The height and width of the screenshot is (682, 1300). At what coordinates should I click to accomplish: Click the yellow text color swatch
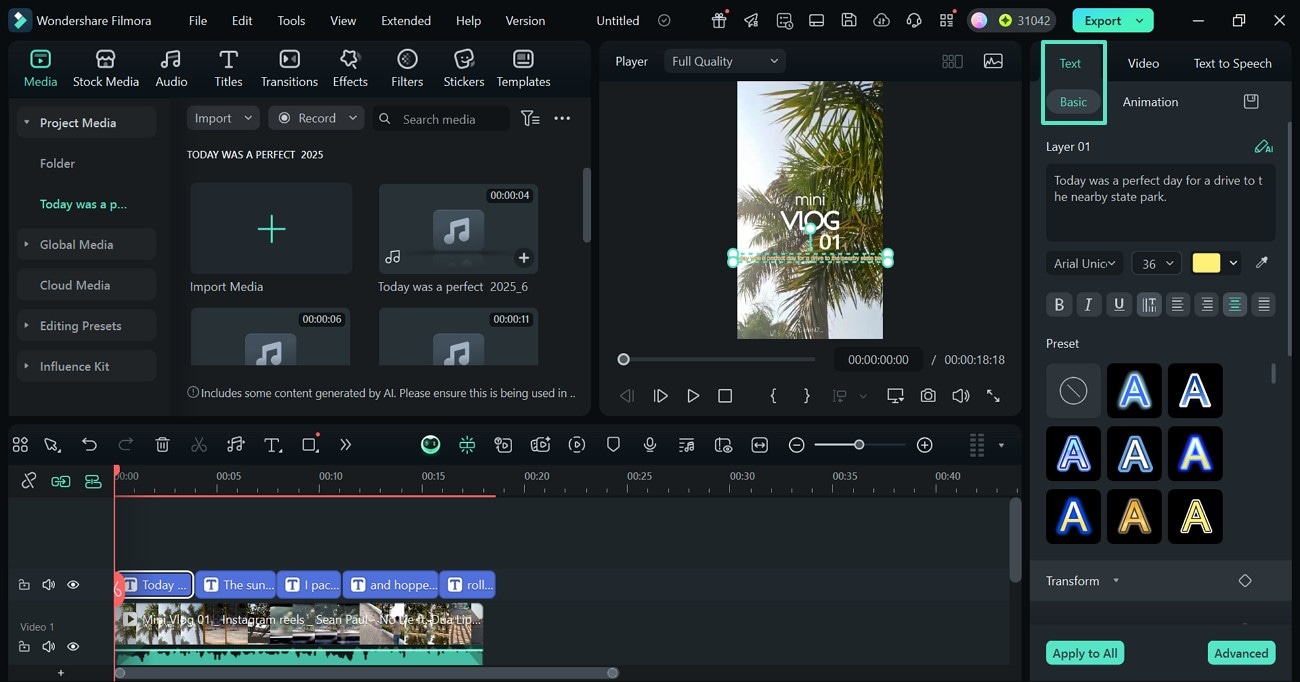pos(1206,263)
